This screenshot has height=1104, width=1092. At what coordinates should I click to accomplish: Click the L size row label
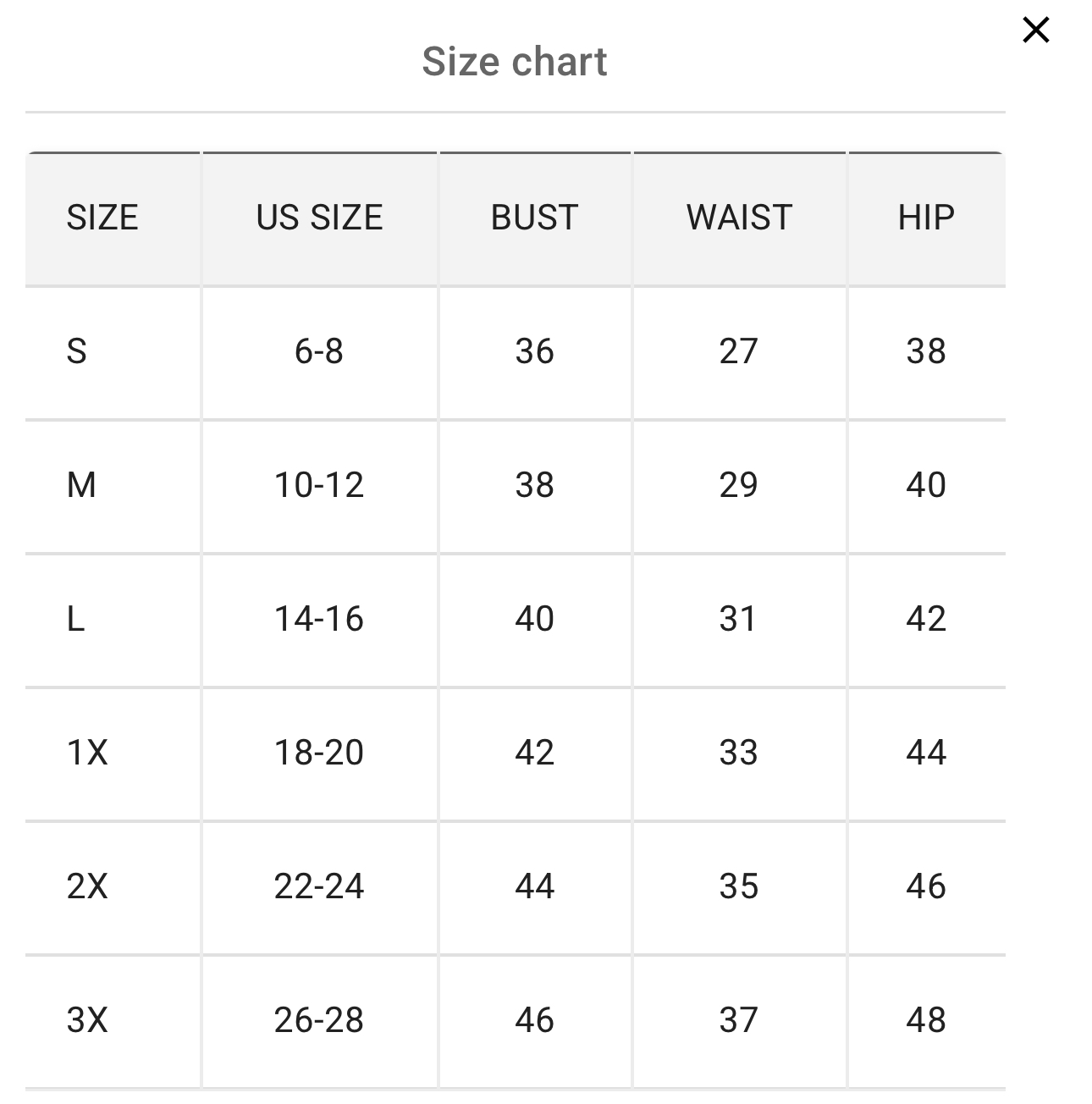[x=75, y=619]
